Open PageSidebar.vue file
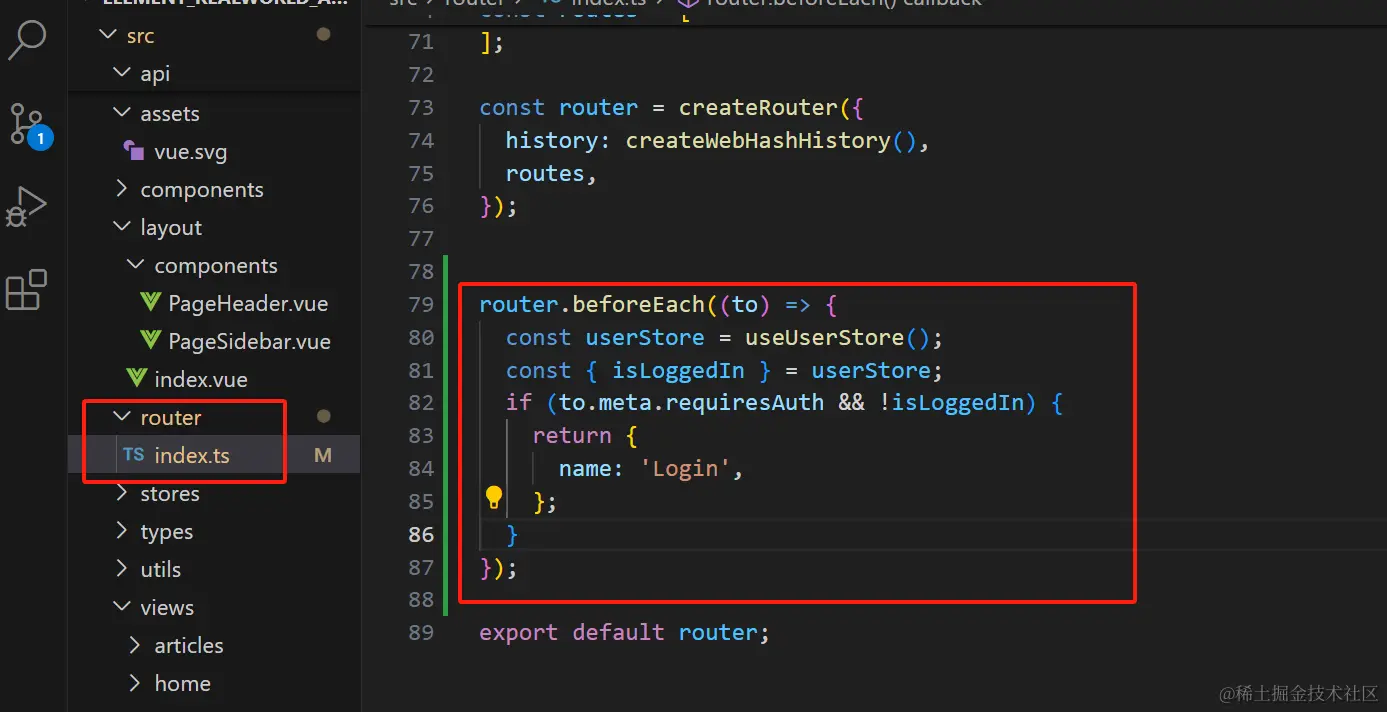Screen dimensions: 1387x712 (x=249, y=342)
